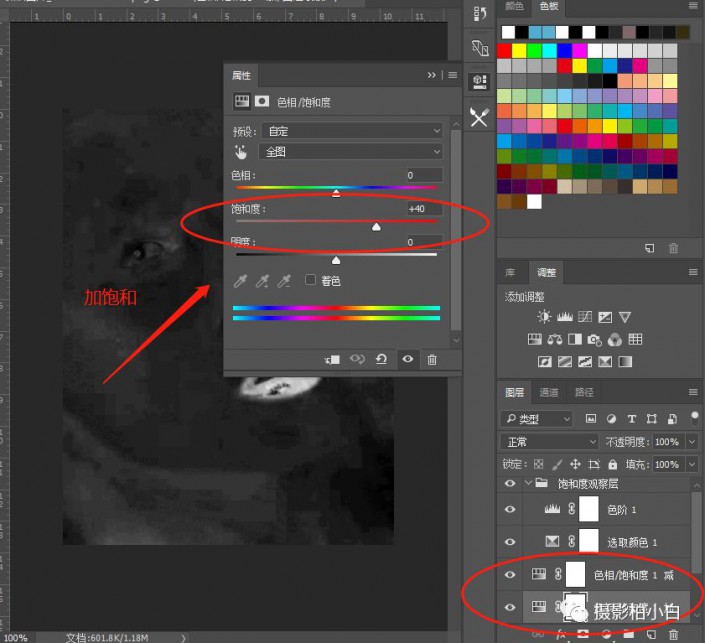This screenshot has width=705, height=643.
Task: Switch to the 库 (Libraries) tab
Action: click(x=511, y=272)
